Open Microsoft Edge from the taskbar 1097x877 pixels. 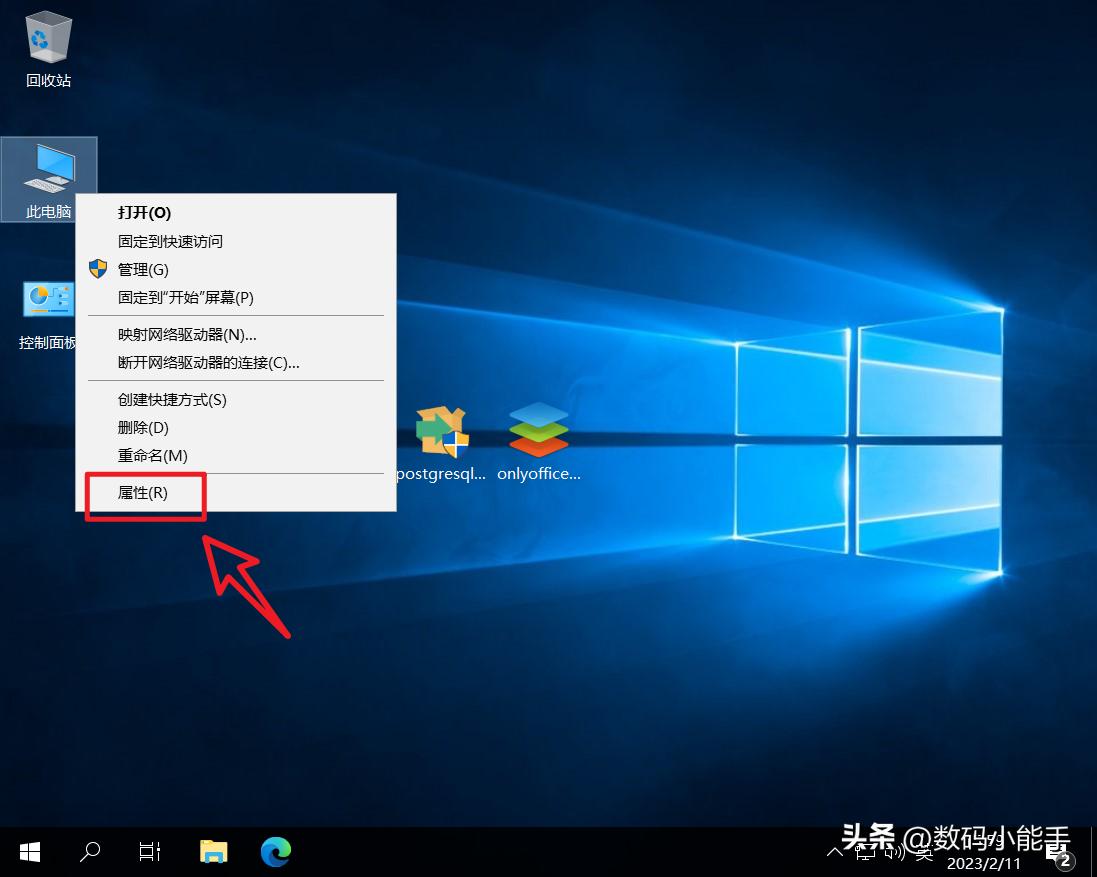pos(275,851)
